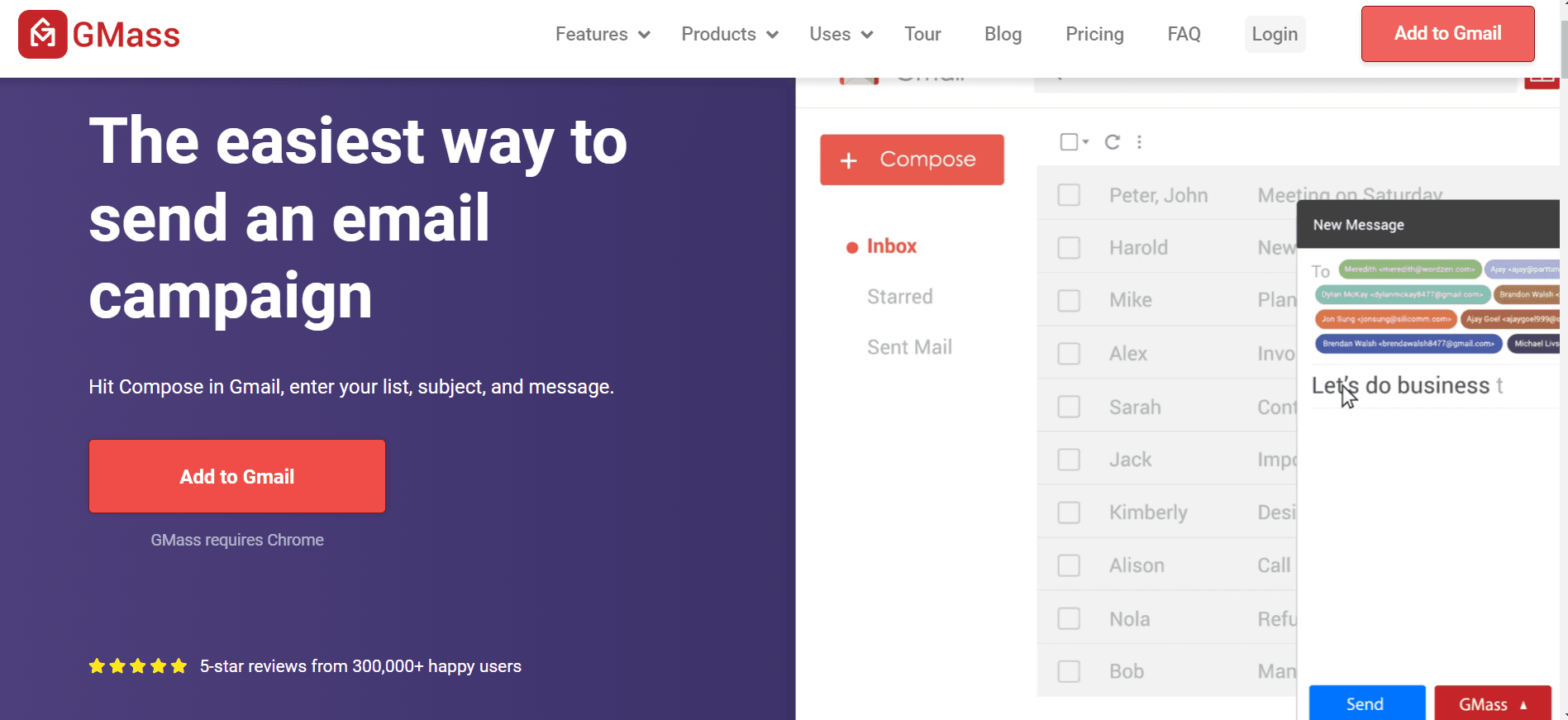1568x720 pixels.
Task: Click the GMass logo icon
Action: [42, 34]
